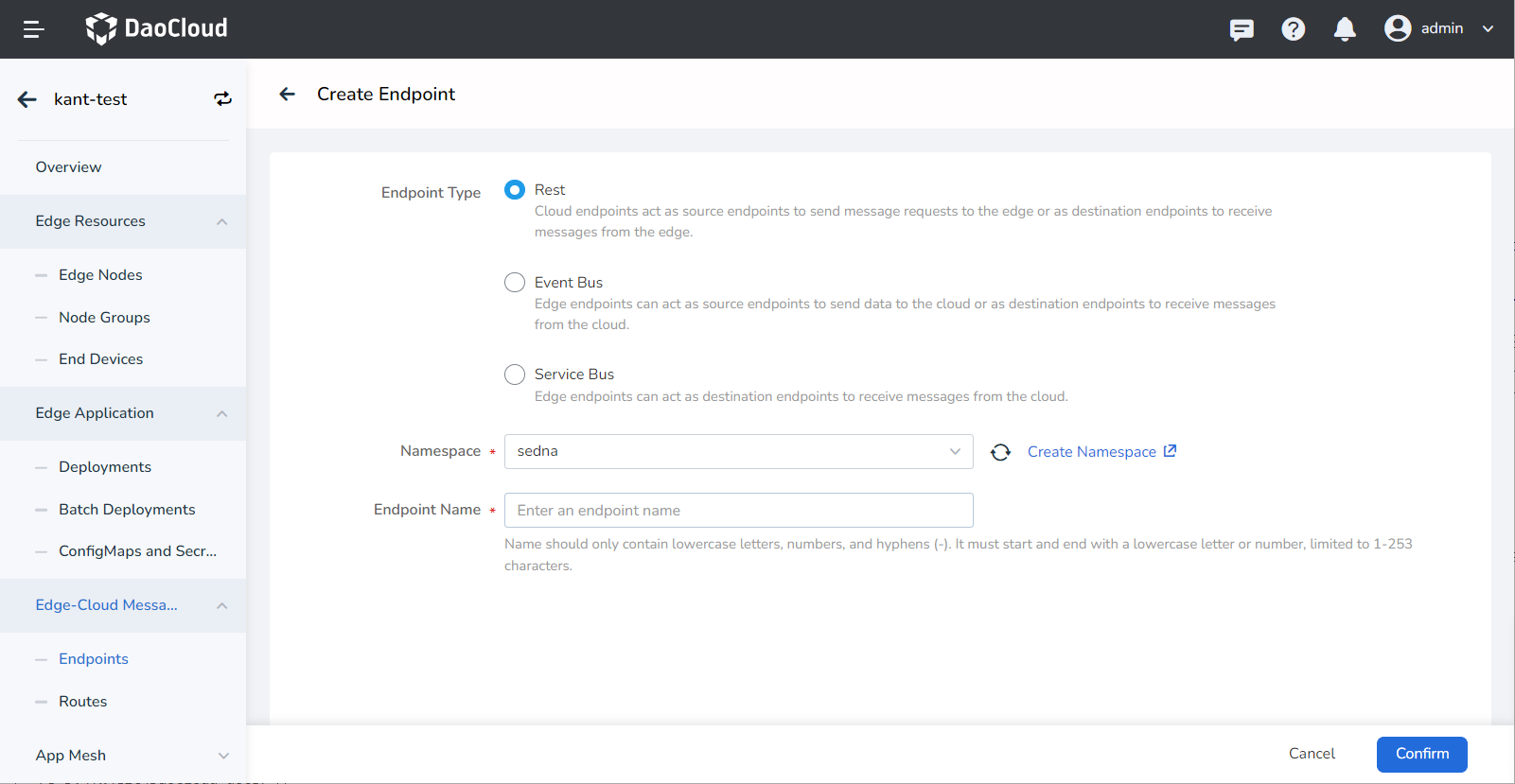Viewport: 1515px width, 784px height.
Task: Open Edge Nodes in the sidebar
Action: click(100, 275)
